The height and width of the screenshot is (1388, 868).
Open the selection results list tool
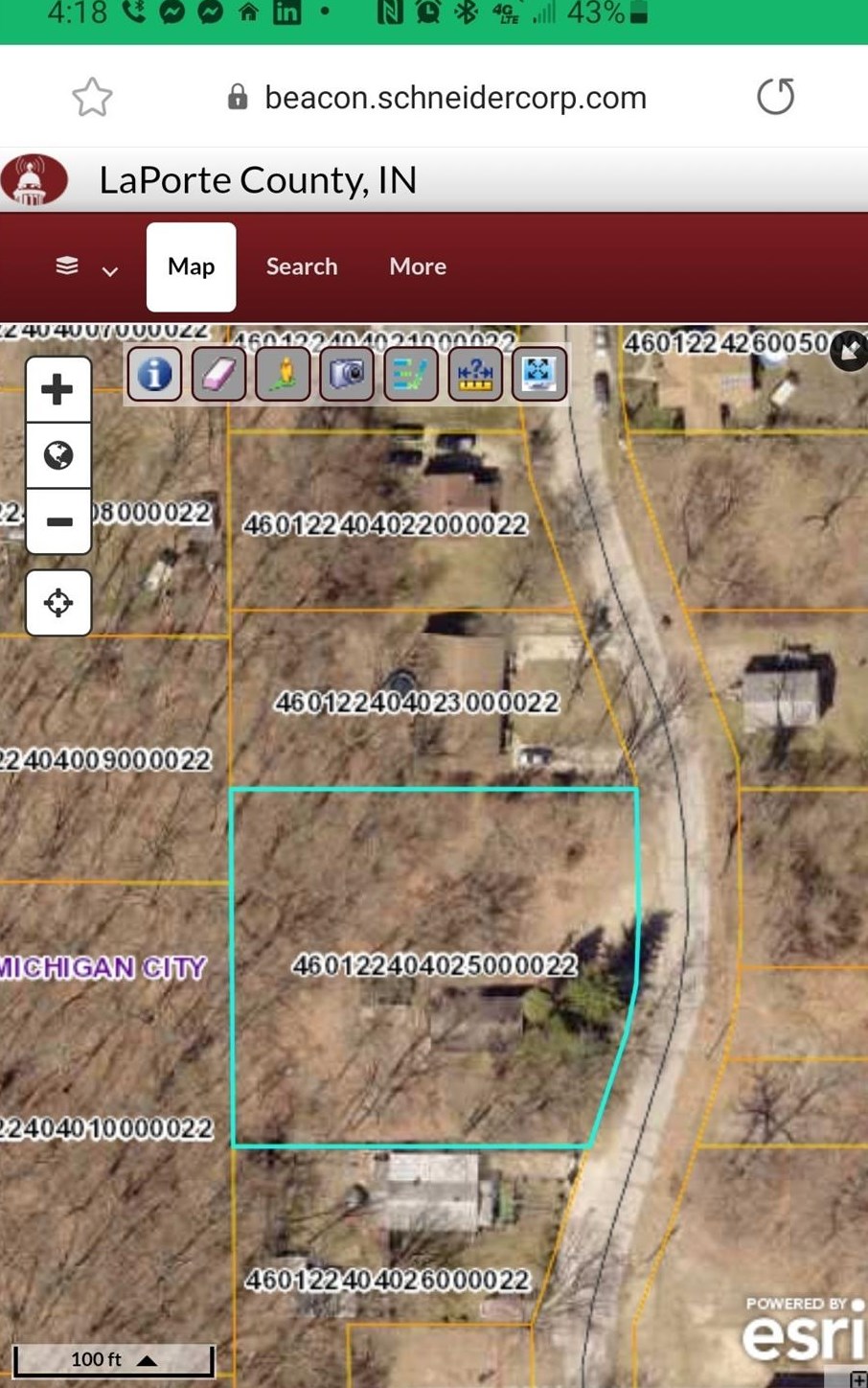(x=410, y=374)
